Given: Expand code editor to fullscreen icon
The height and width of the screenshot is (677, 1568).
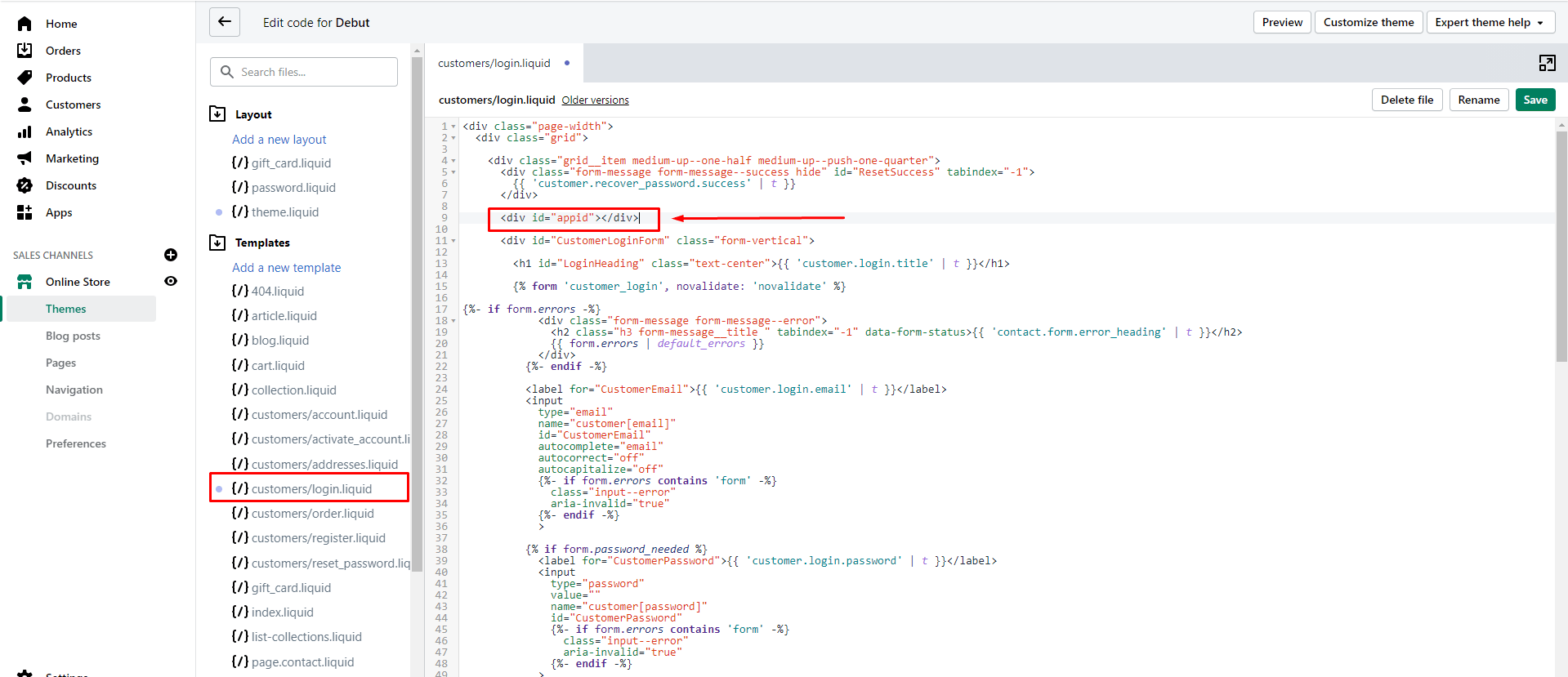Looking at the screenshot, I should (x=1547, y=63).
